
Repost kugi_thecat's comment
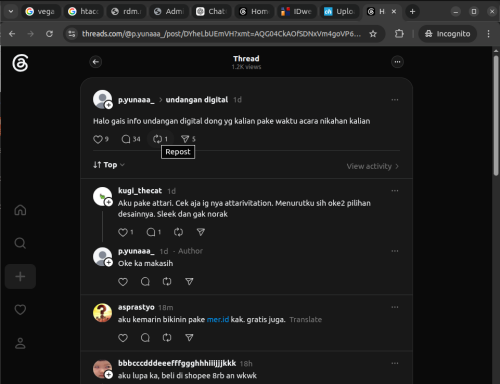pyautogui.click(x=178, y=232)
